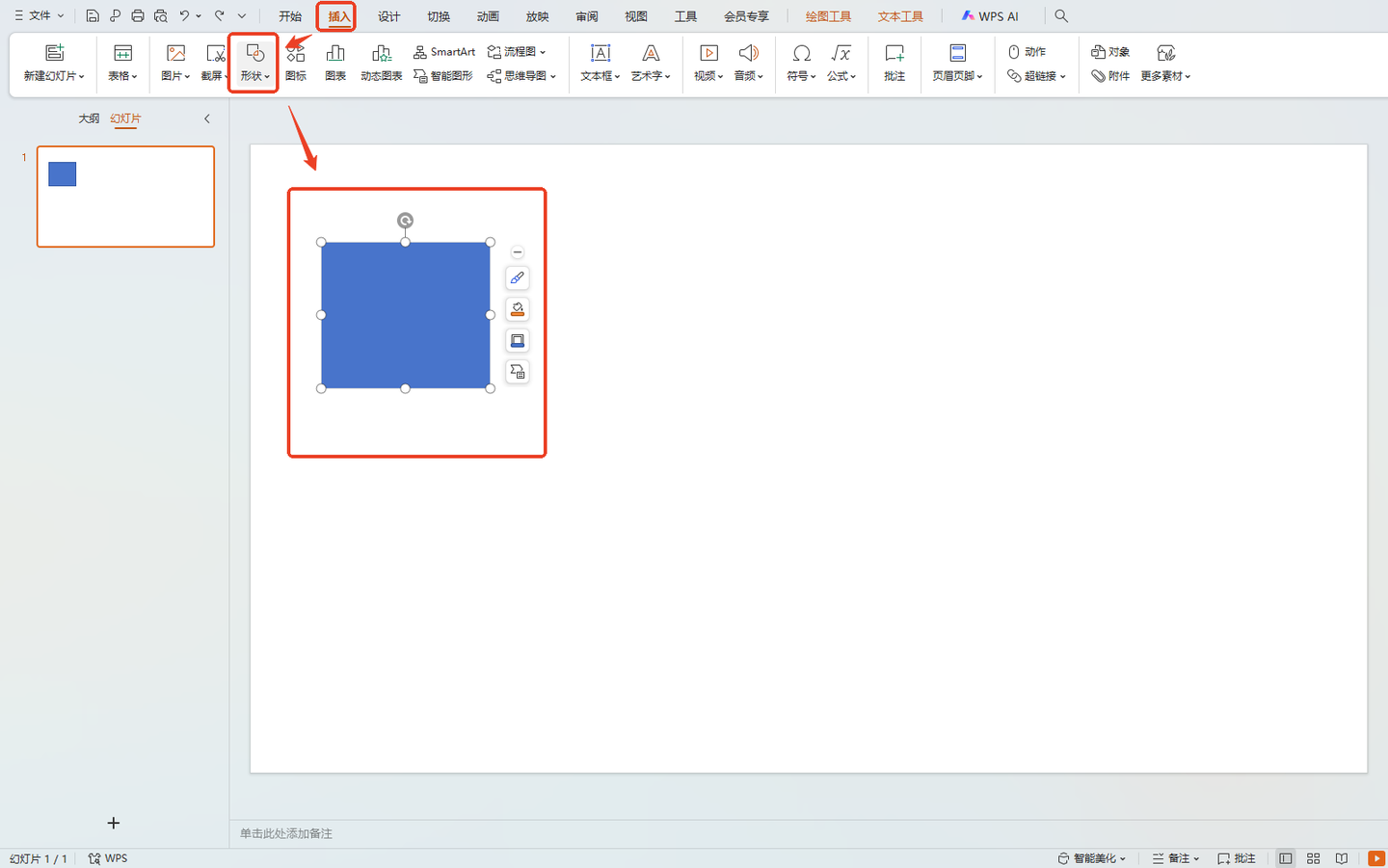Select slide 1 thumbnail

(x=125, y=197)
